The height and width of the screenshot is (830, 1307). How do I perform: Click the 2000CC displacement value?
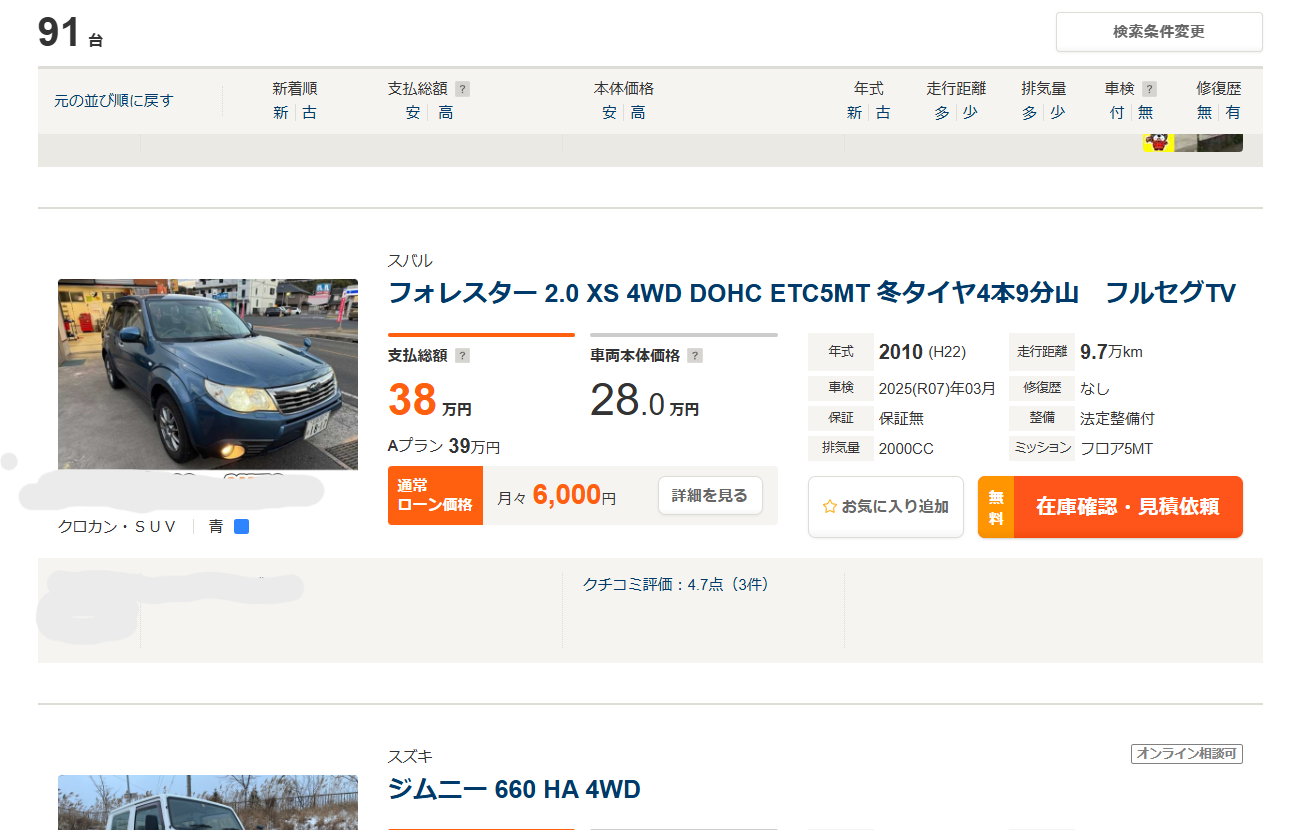pyautogui.click(x=906, y=448)
